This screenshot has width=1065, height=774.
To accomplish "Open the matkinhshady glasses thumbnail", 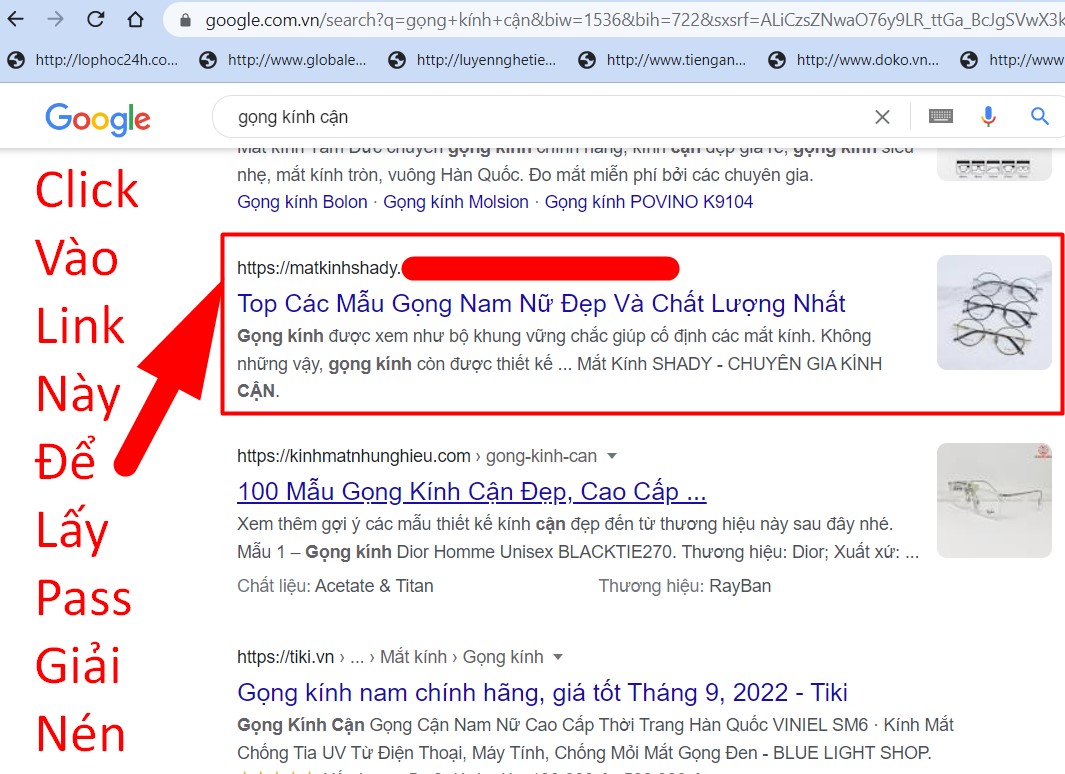I will 994,312.
